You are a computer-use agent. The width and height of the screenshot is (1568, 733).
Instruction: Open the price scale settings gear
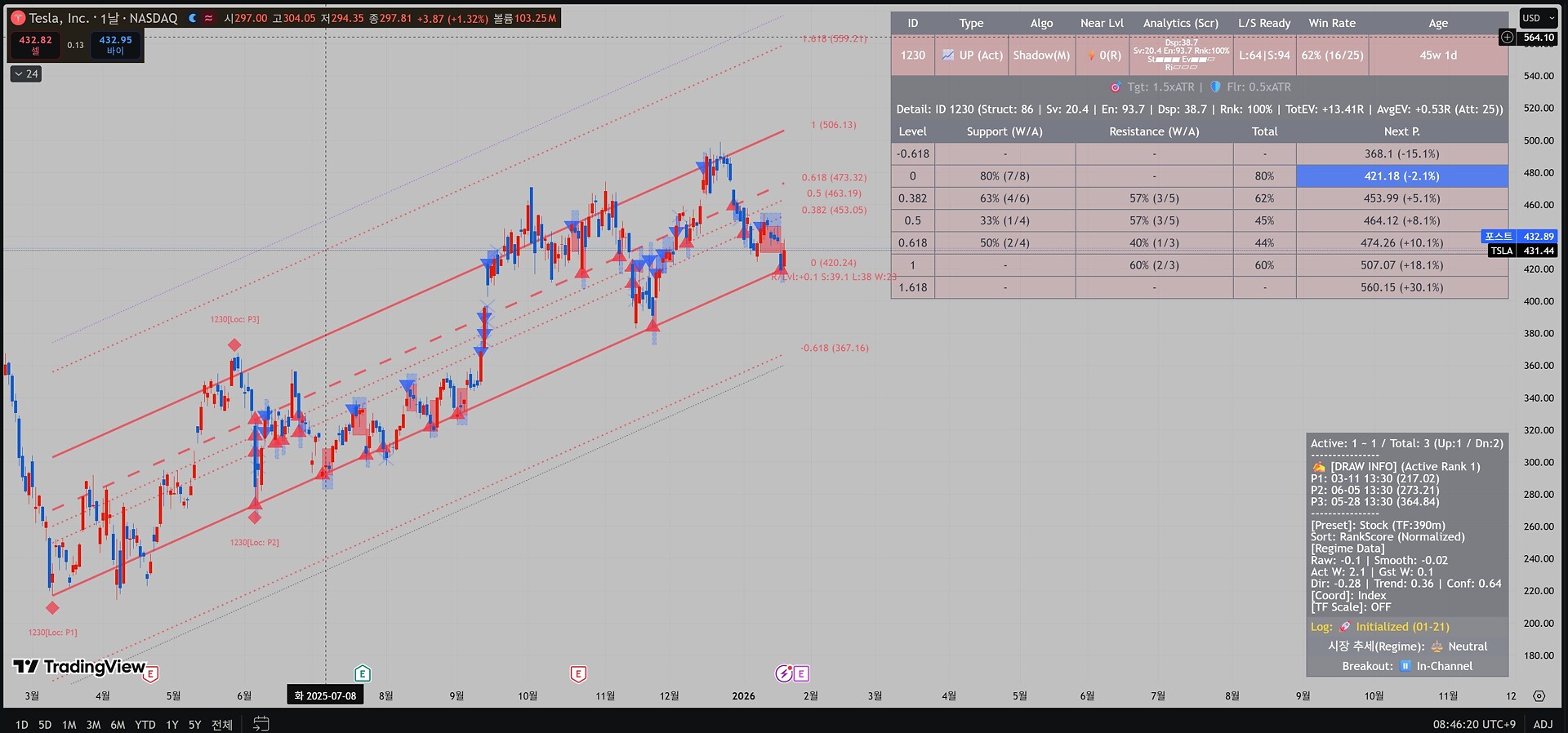(x=1539, y=696)
